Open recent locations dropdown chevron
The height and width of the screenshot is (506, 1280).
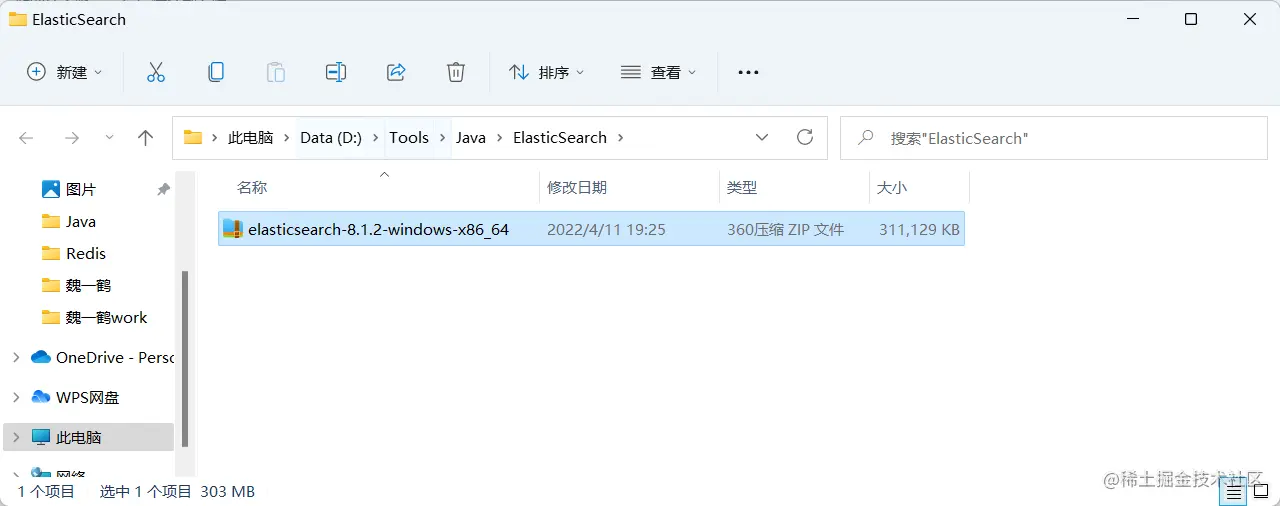click(x=109, y=138)
